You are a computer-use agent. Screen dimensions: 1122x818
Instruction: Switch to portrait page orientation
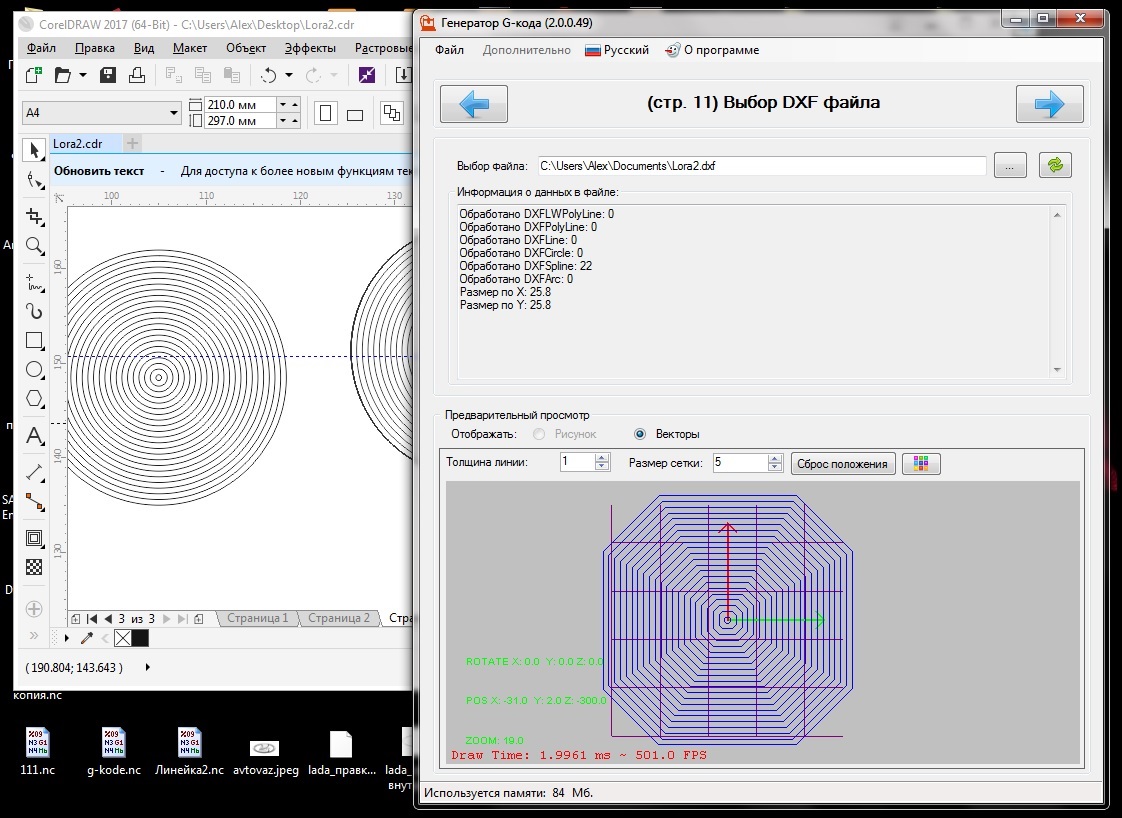(326, 113)
